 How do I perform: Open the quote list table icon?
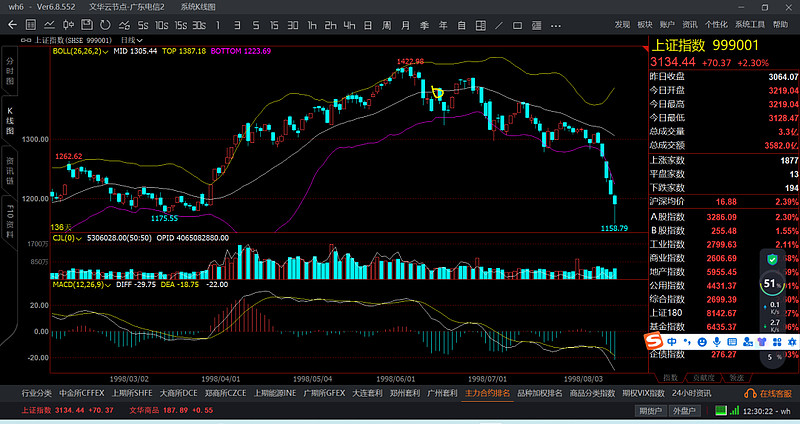click(31, 24)
